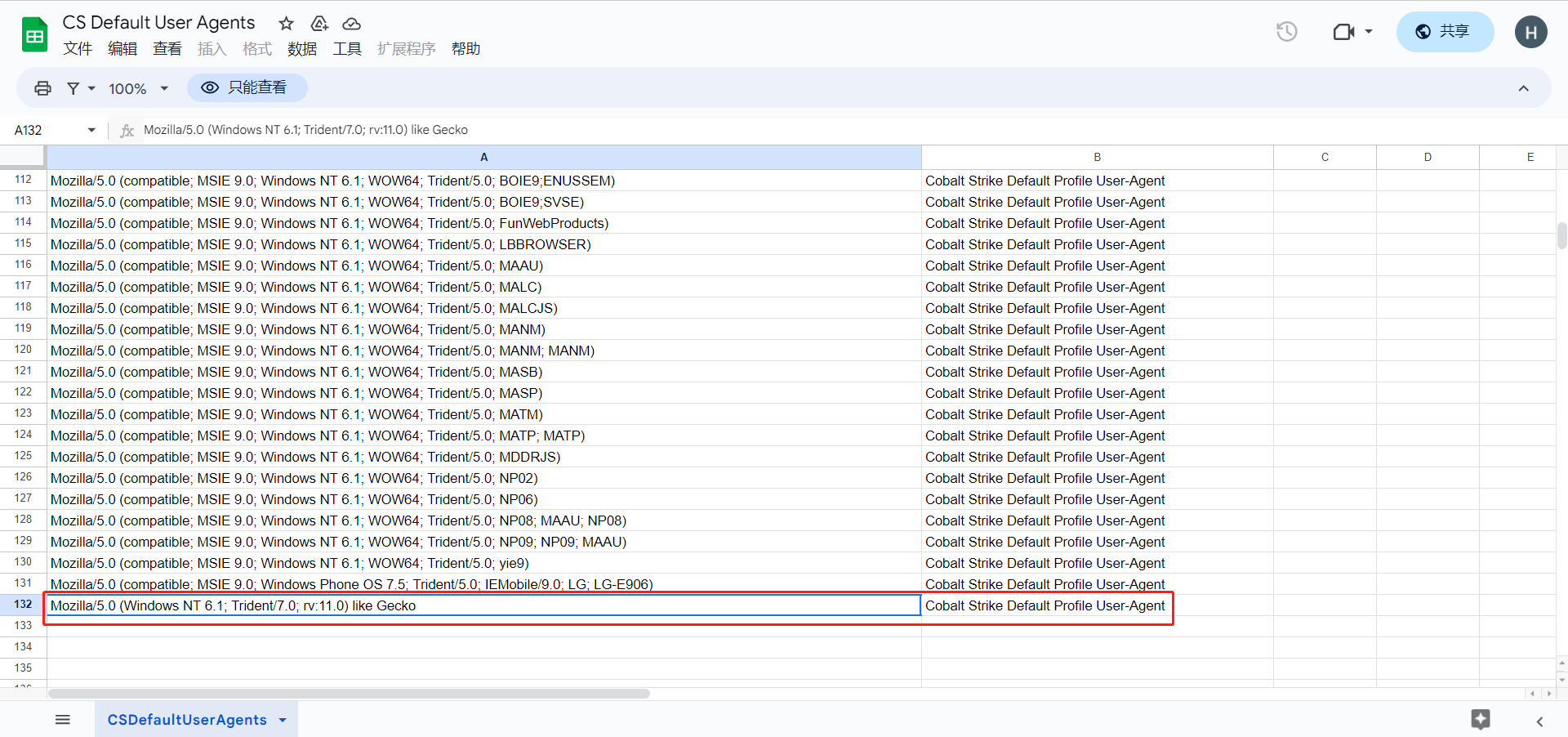Collapse the toolbar with the up chevron
1568x737 pixels.
1523,88
